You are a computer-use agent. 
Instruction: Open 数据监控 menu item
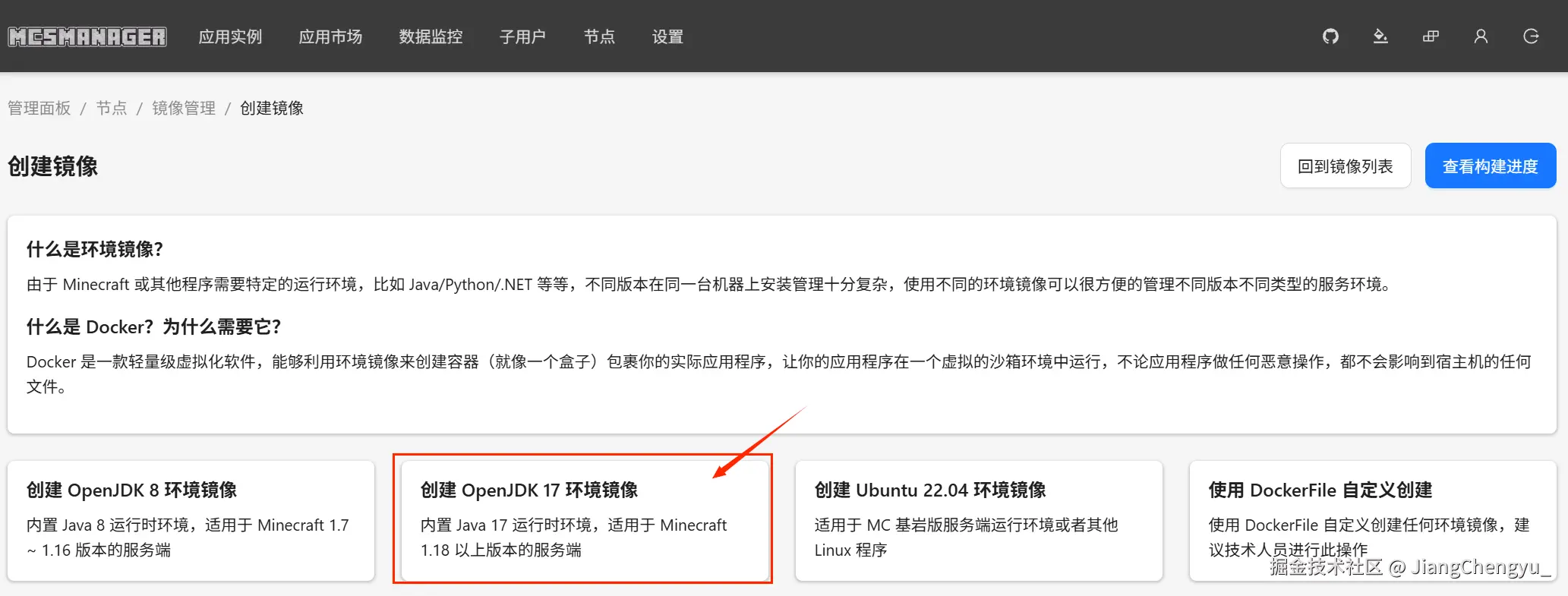click(x=431, y=36)
